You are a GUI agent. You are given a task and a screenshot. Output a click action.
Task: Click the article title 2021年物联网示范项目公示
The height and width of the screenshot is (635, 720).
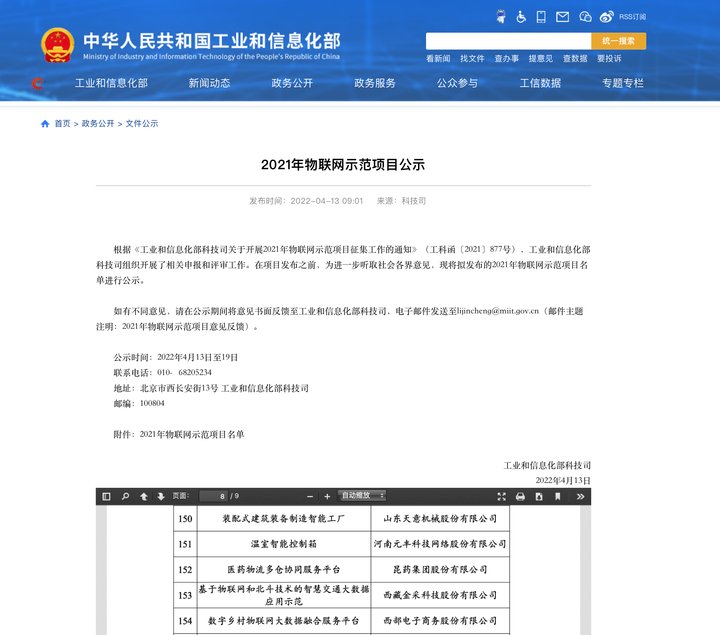[x=343, y=164]
